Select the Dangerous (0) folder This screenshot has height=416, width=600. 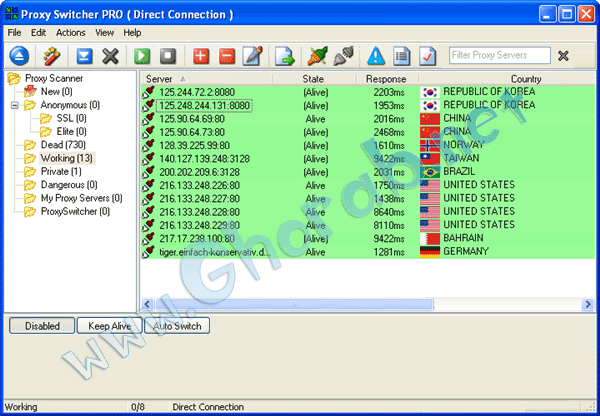tap(69, 185)
